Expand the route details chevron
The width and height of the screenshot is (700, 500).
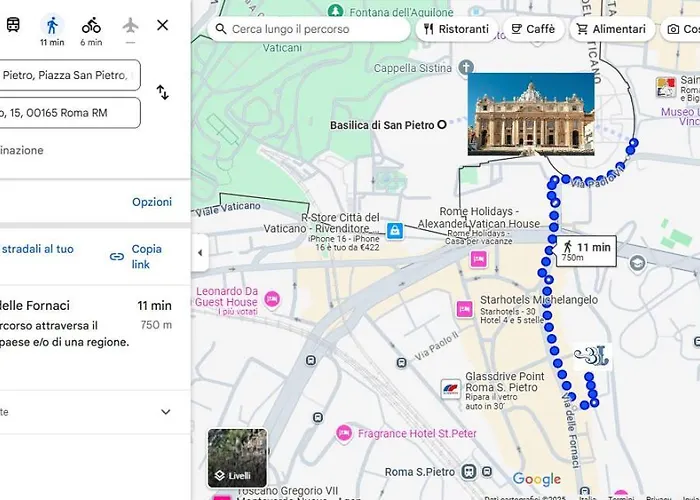tap(166, 412)
